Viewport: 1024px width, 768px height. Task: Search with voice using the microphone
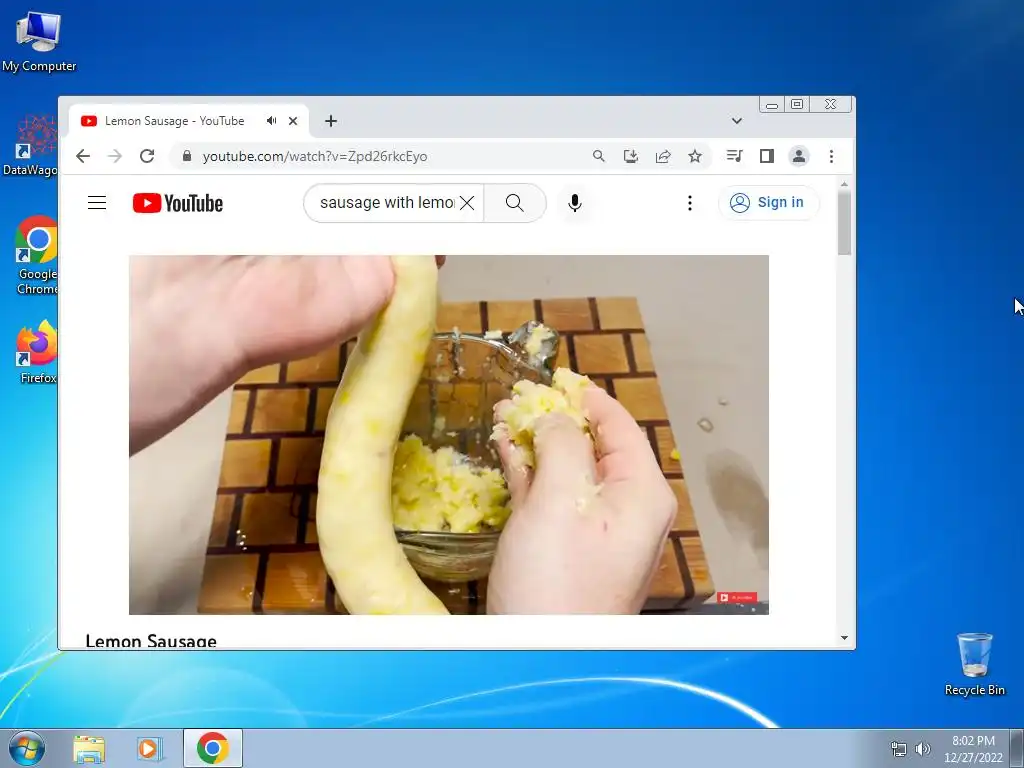tap(575, 203)
